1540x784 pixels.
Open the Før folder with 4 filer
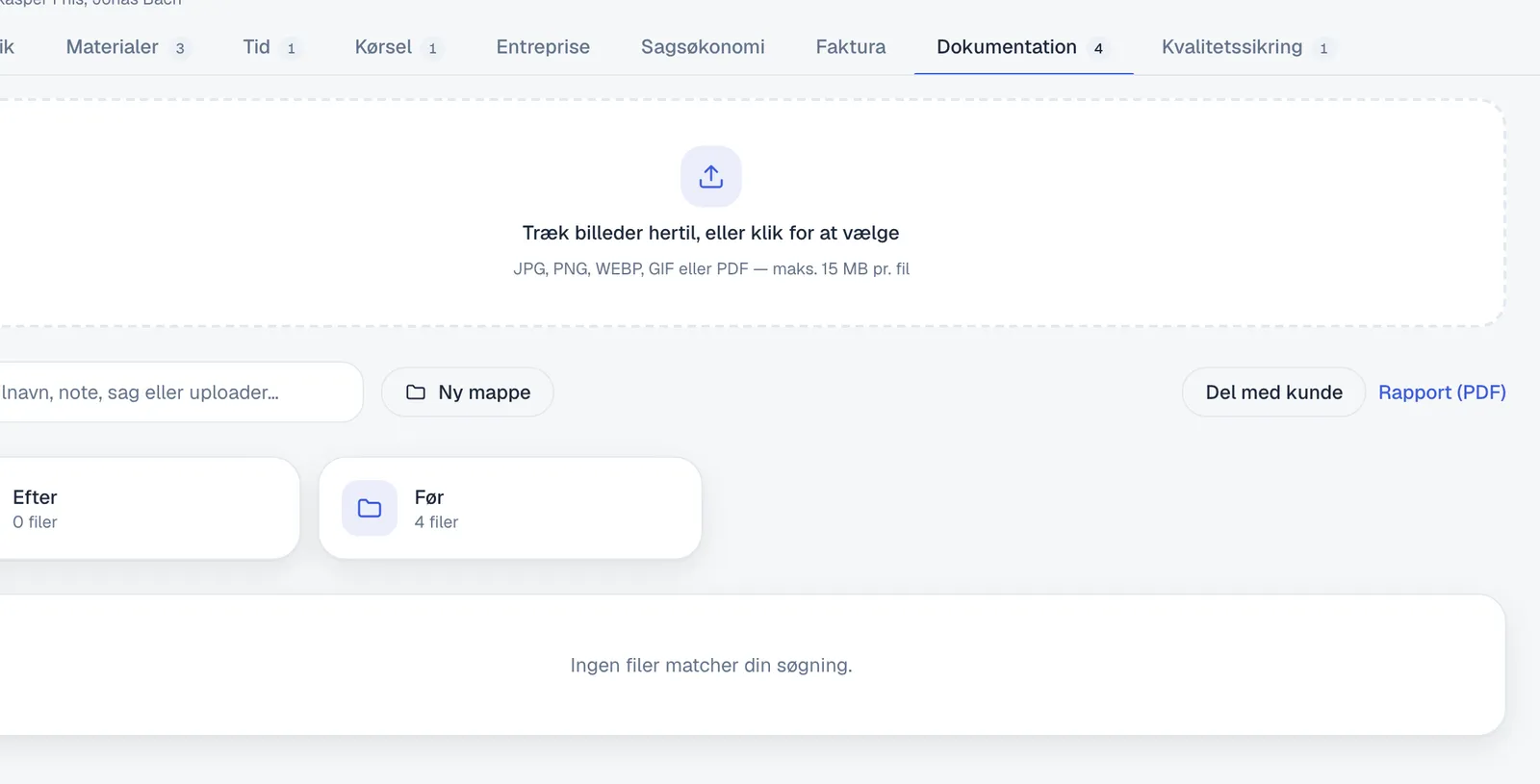[510, 508]
